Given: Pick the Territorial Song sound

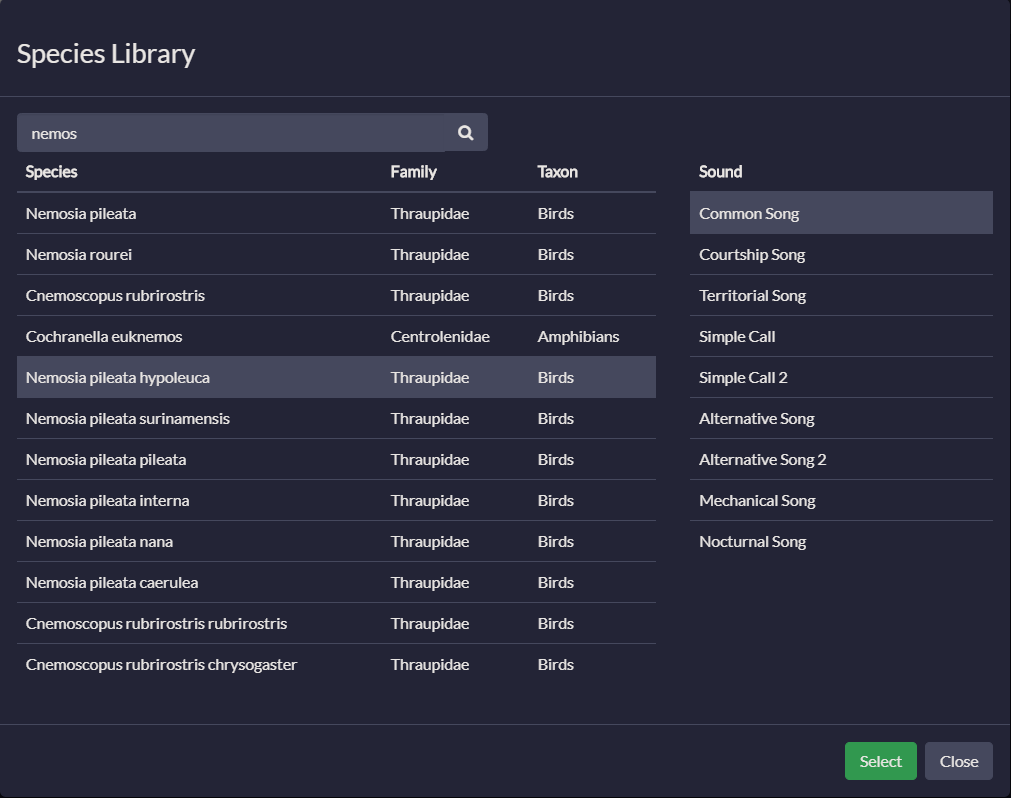Looking at the screenshot, I should pos(841,295).
